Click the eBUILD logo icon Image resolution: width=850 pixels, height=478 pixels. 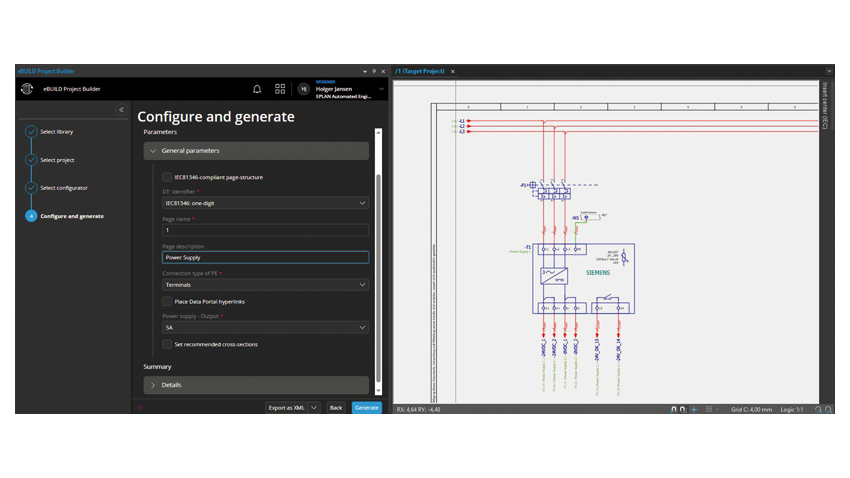point(27,89)
